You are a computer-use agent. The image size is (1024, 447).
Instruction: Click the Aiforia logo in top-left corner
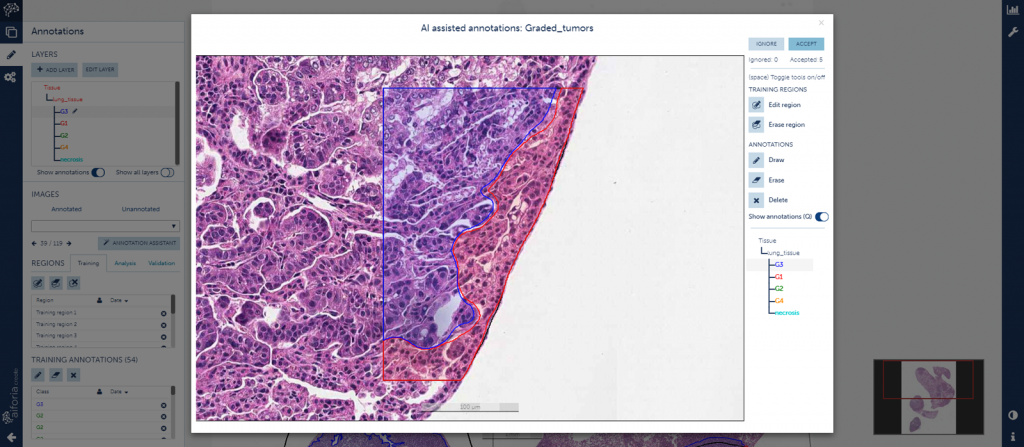point(11,9)
